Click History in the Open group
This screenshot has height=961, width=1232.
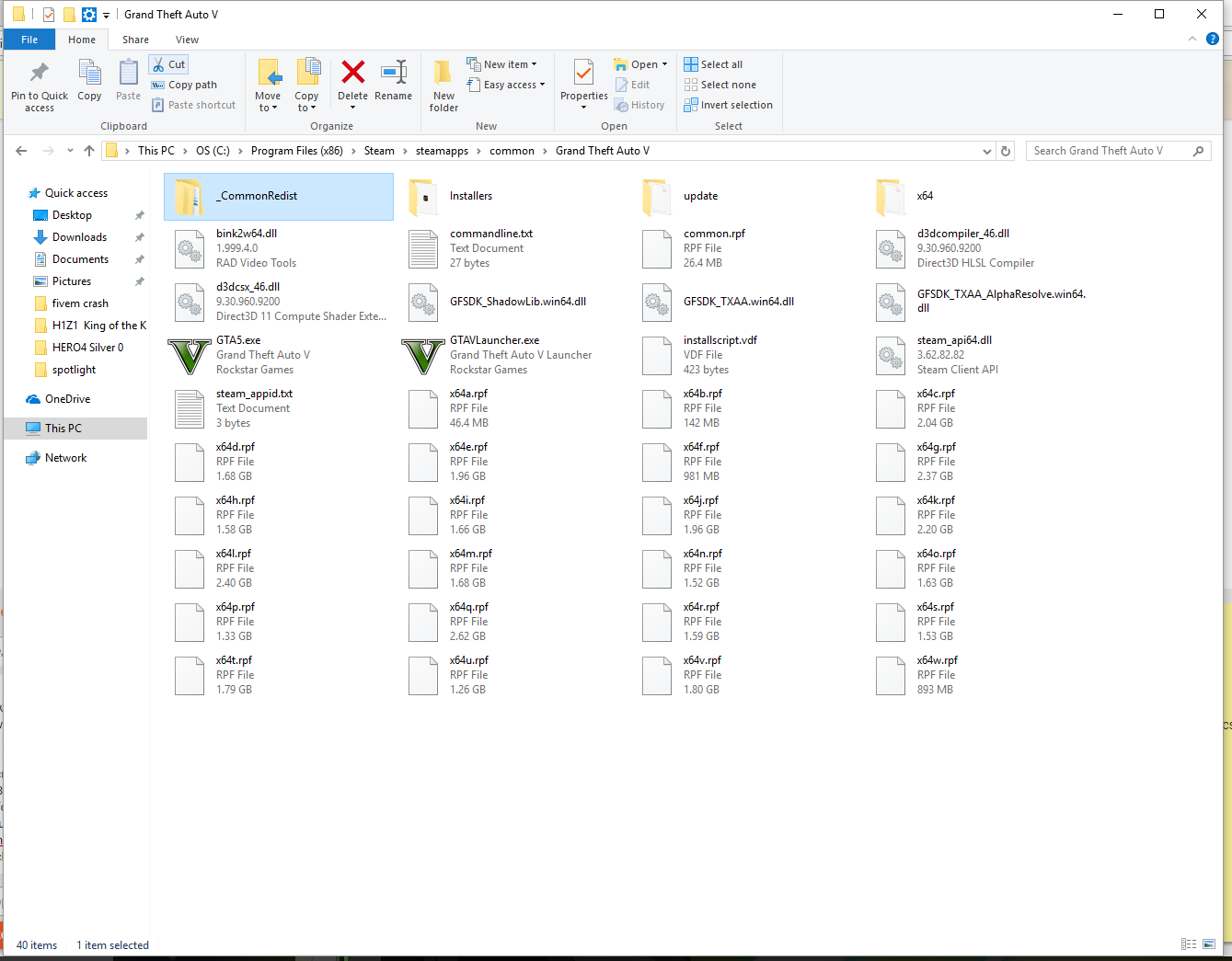[639, 105]
